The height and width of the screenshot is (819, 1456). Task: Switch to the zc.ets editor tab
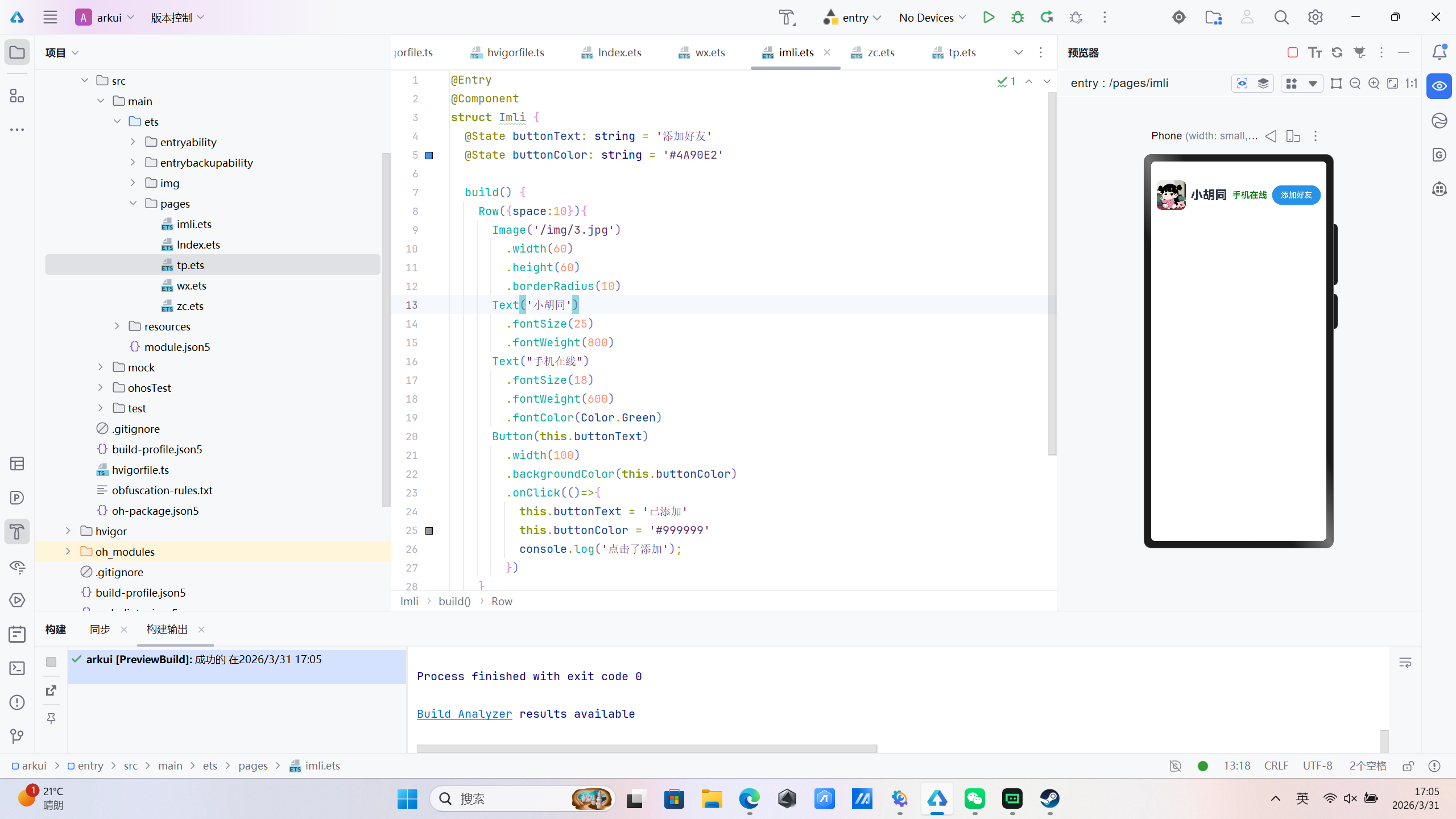point(880,52)
